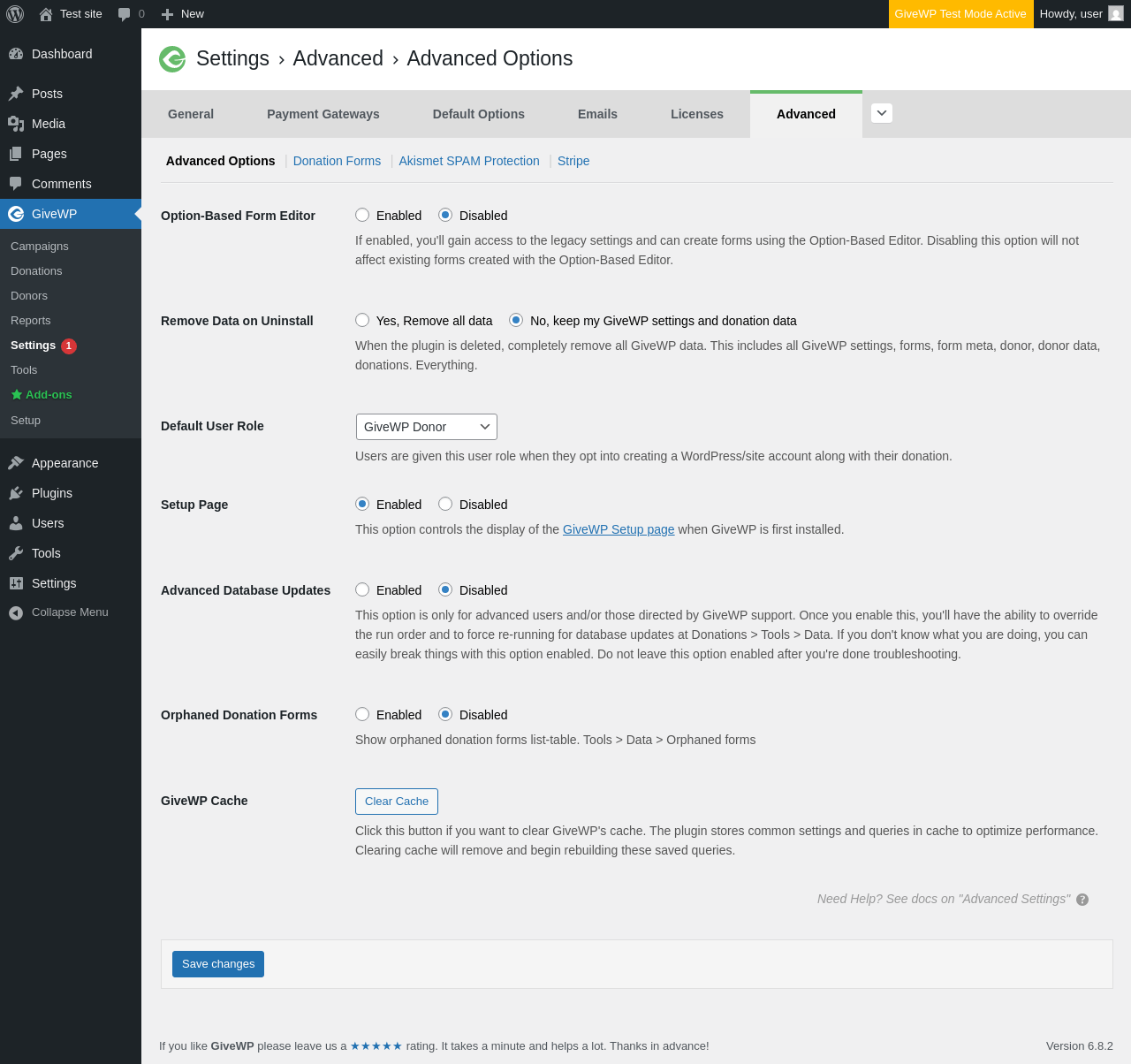This screenshot has width=1131, height=1064.
Task: Click the Comments icon in sidebar
Action: point(16,184)
